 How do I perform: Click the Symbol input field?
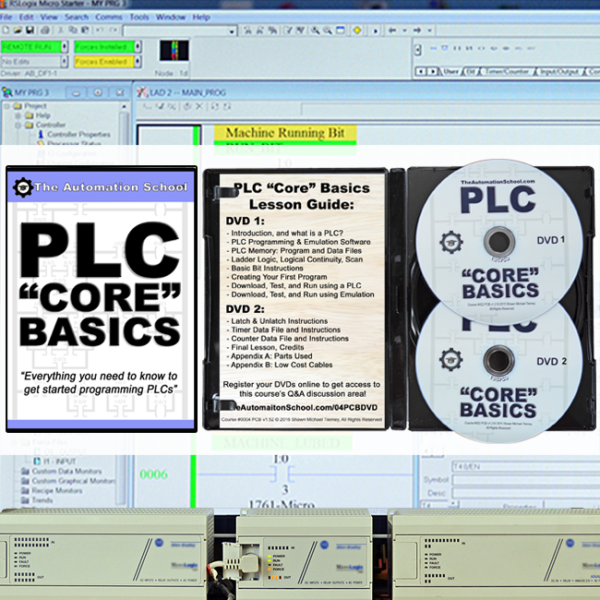tap(526, 480)
